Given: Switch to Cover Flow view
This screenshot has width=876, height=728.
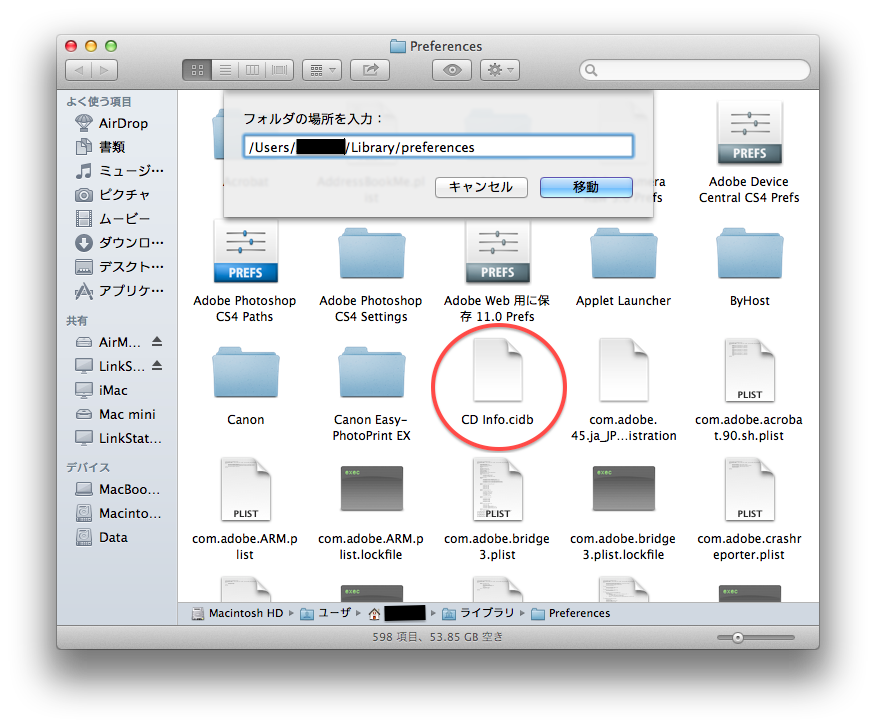Looking at the screenshot, I should 279,70.
